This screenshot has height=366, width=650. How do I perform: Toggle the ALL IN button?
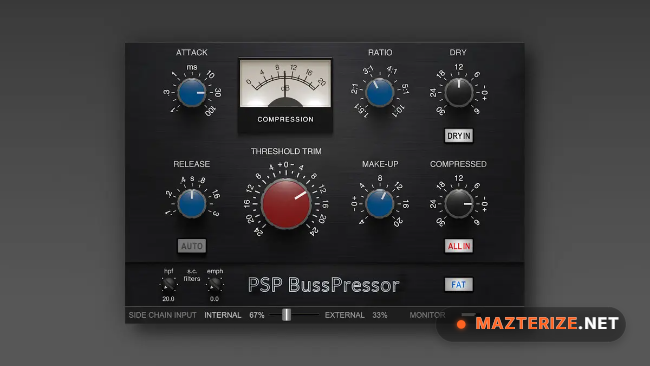(458, 246)
